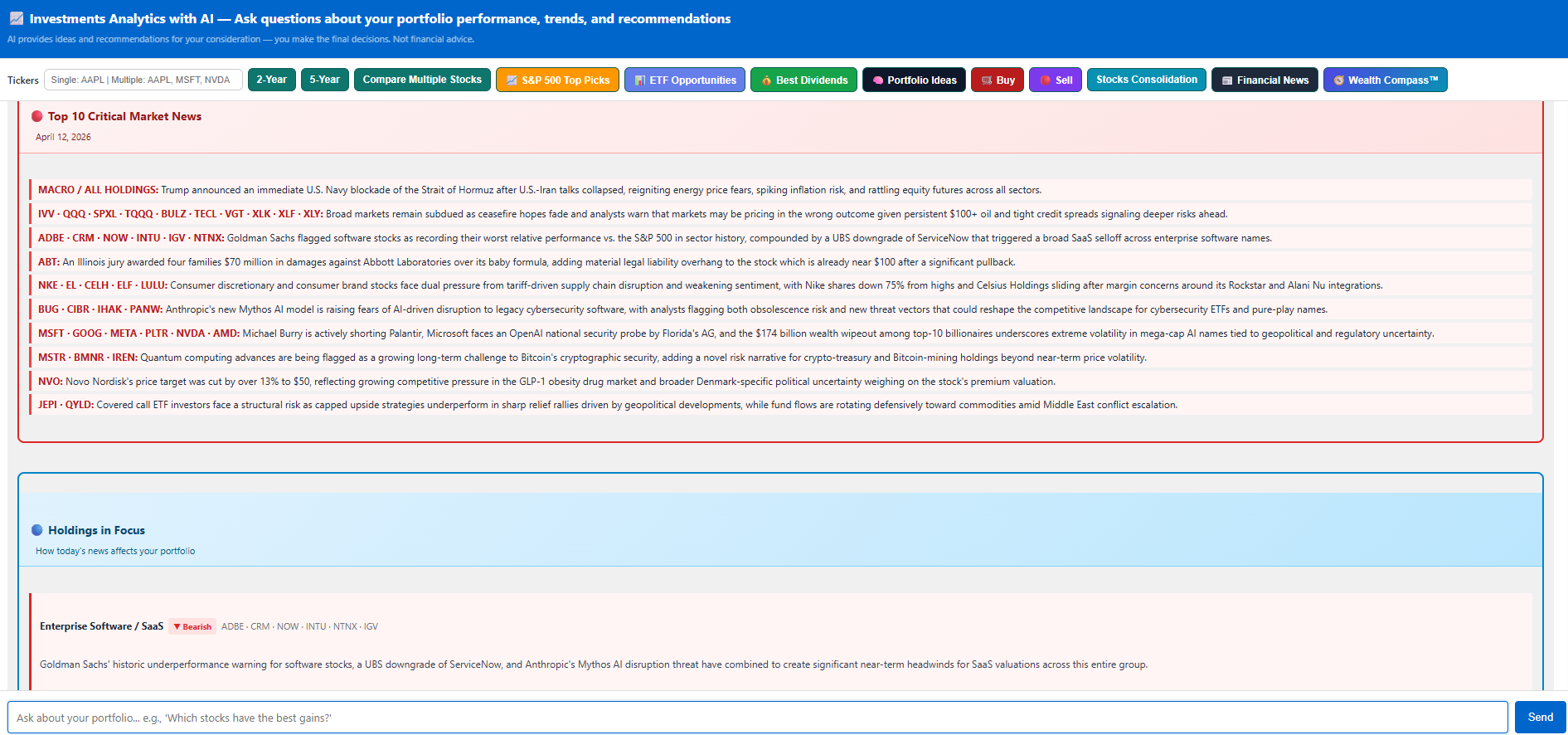This screenshot has height=735, width=1568.
Task: Open ETF Opportunities via its bar chart icon
Action: 639,80
